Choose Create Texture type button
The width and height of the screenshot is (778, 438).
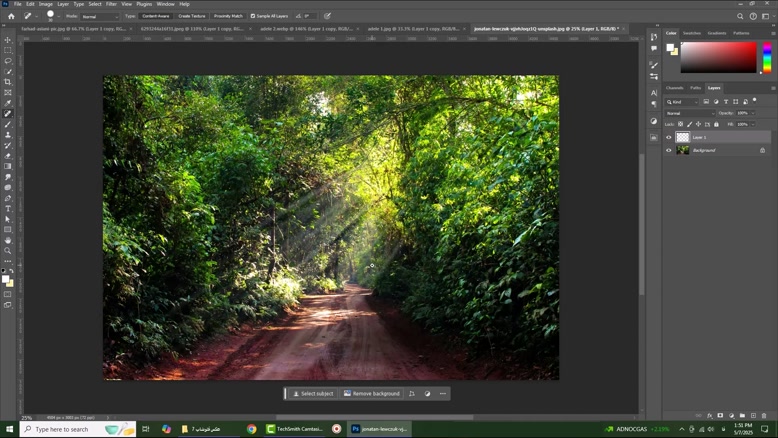(192, 16)
